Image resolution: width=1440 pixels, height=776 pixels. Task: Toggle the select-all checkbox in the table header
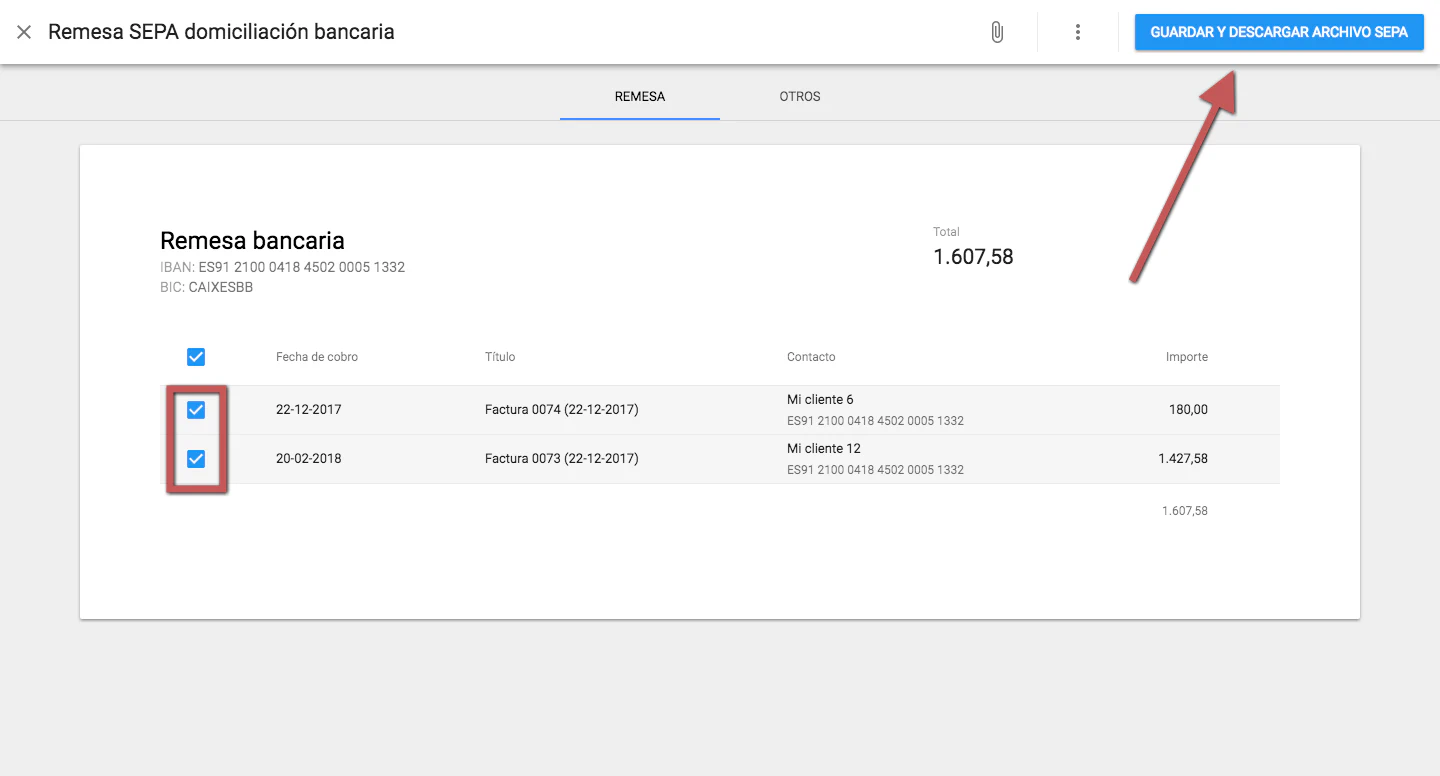point(195,356)
